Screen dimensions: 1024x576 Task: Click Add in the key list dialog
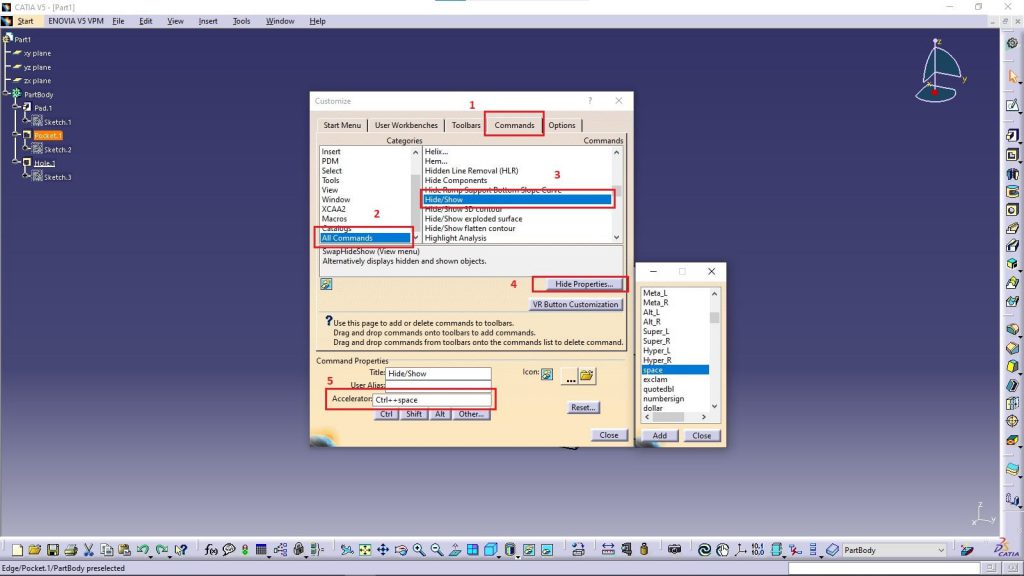click(660, 436)
